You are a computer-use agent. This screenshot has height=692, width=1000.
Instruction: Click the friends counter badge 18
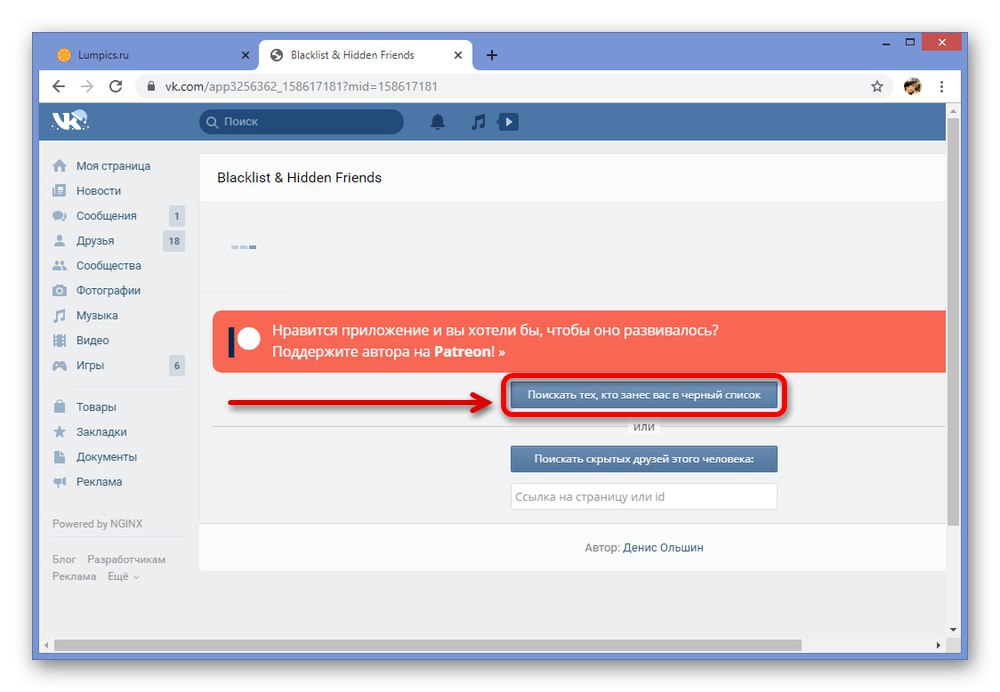click(x=174, y=241)
